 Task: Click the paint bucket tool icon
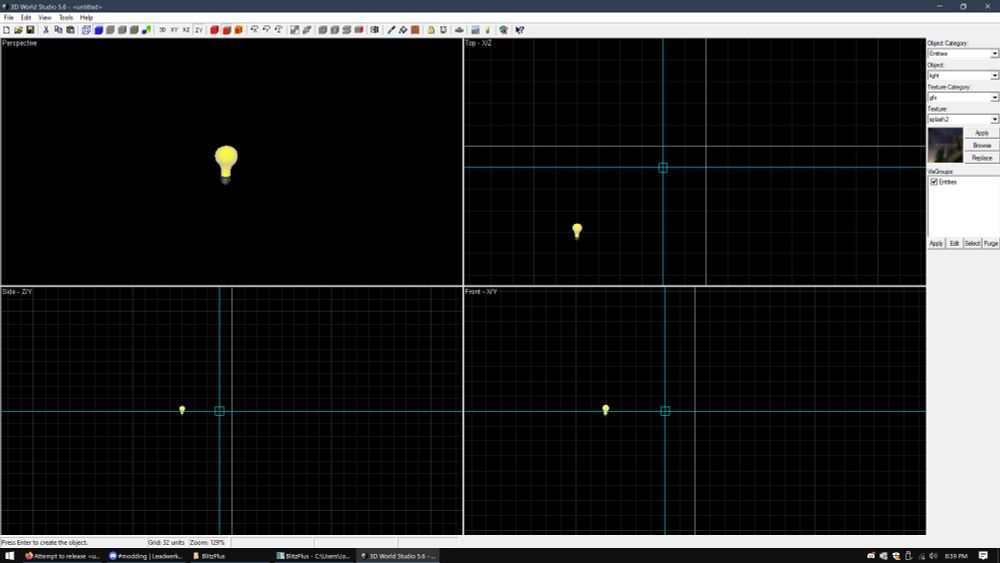[x=403, y=30]
